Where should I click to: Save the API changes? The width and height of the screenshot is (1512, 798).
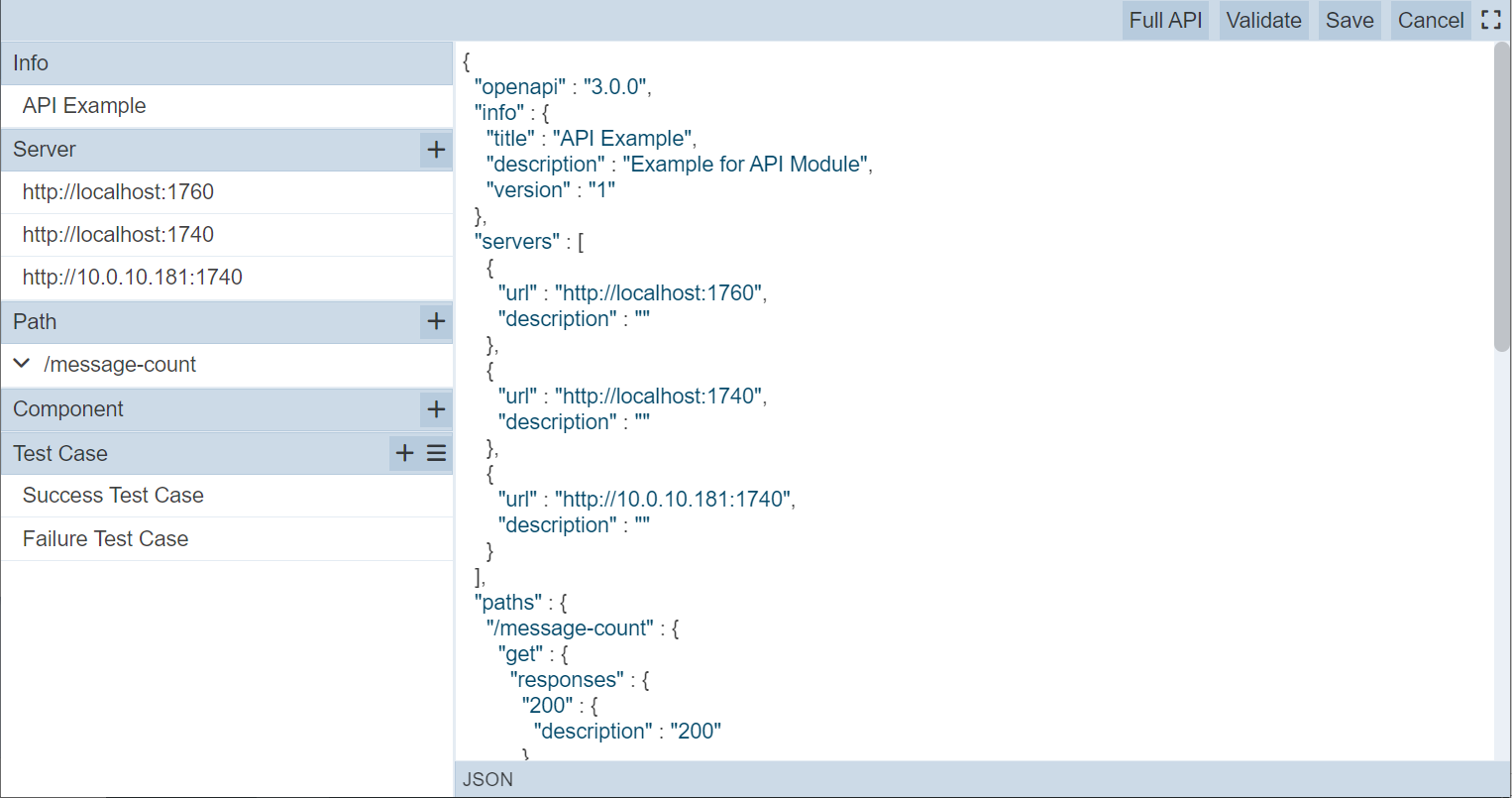(x=1350, y=20)
